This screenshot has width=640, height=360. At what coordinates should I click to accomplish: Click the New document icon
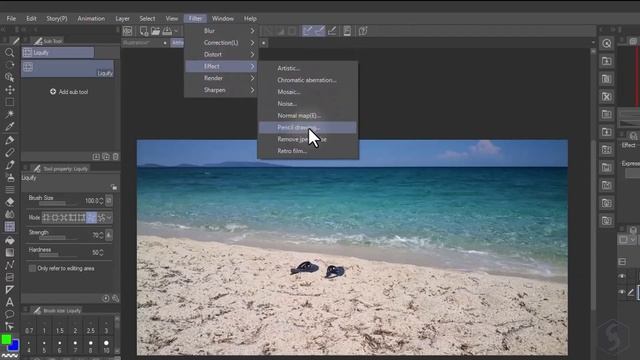[144, 31]
